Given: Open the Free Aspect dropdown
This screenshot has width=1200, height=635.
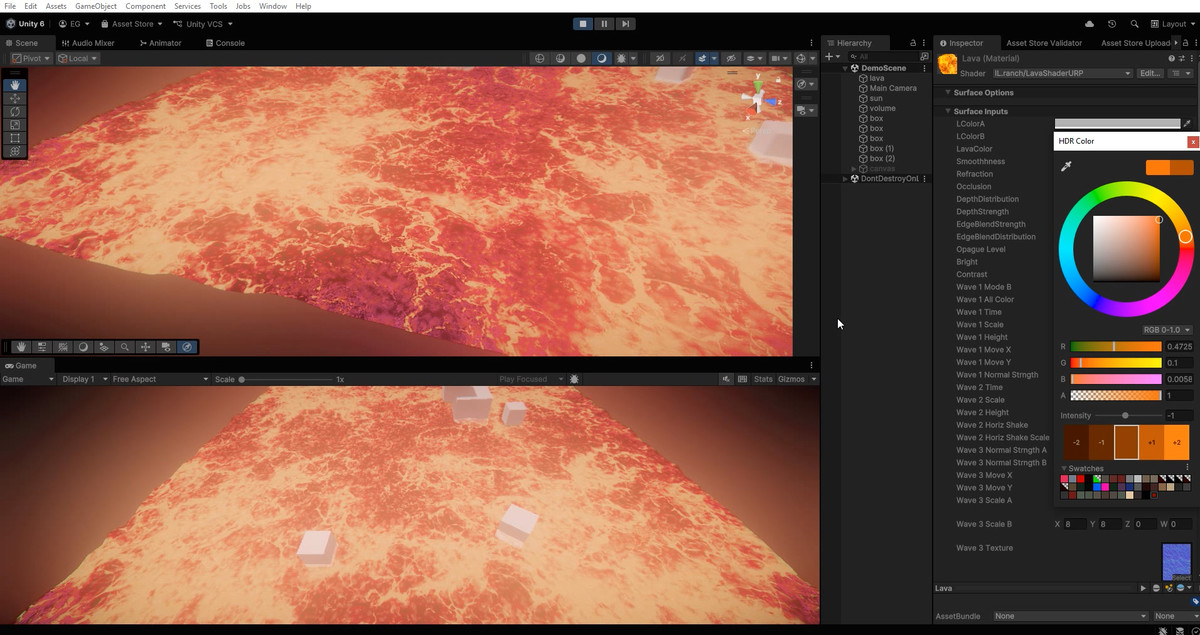Looking at the screenshot, I should (x=160, y=379).
